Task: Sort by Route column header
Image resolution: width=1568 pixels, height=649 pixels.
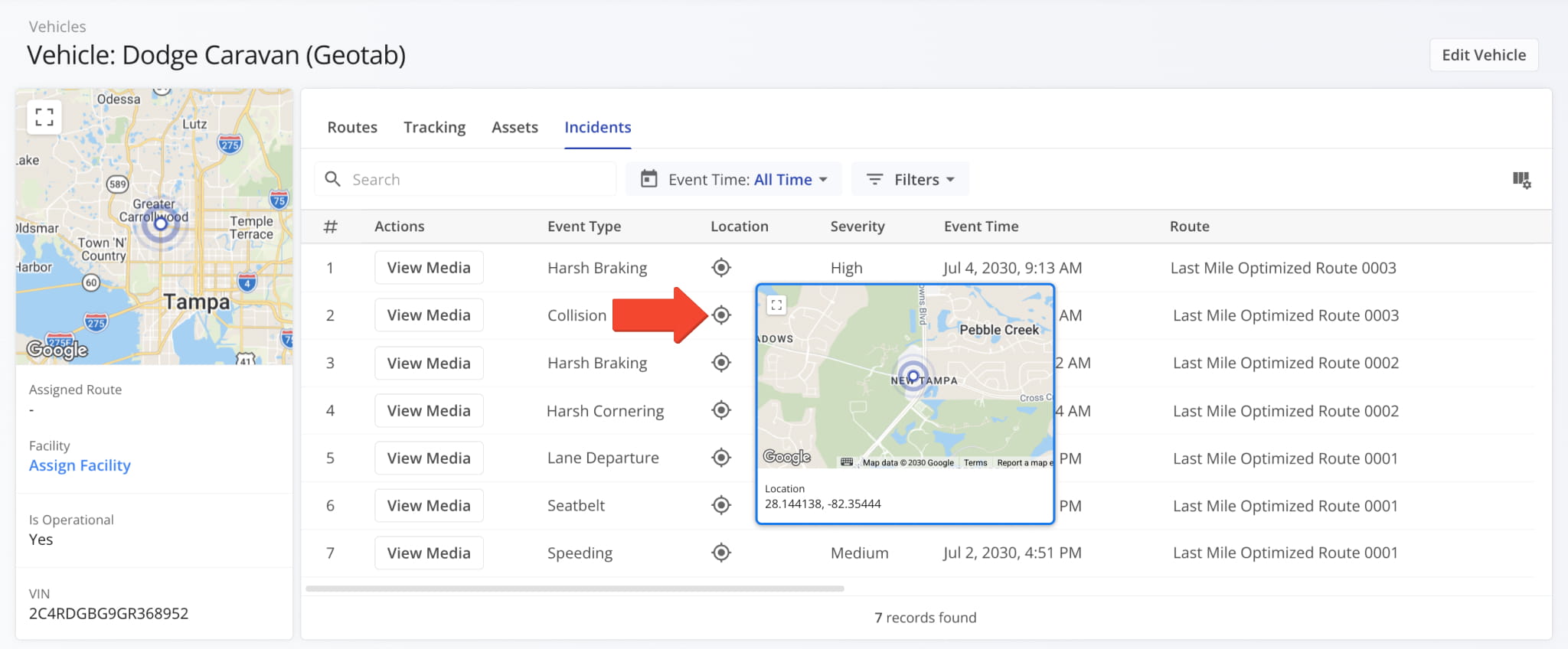Action: click(x=1190, y=227)
